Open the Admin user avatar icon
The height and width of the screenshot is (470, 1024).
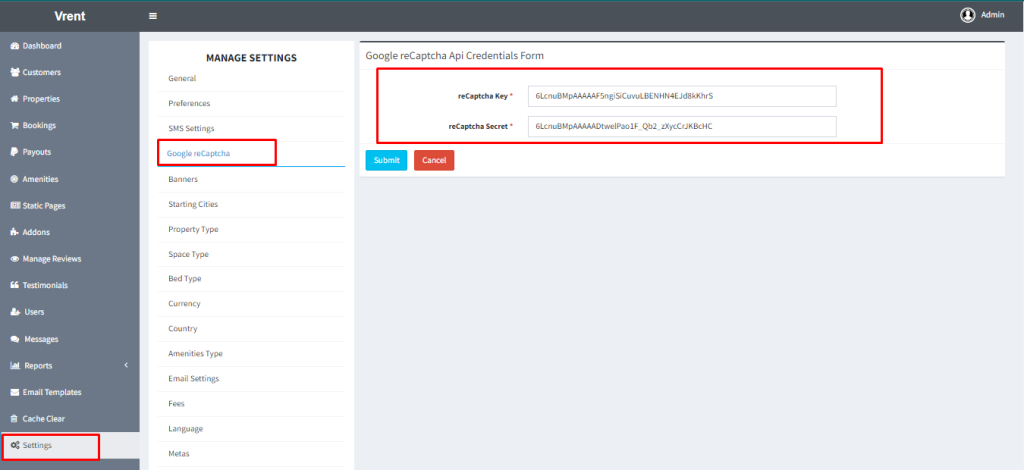967,15
